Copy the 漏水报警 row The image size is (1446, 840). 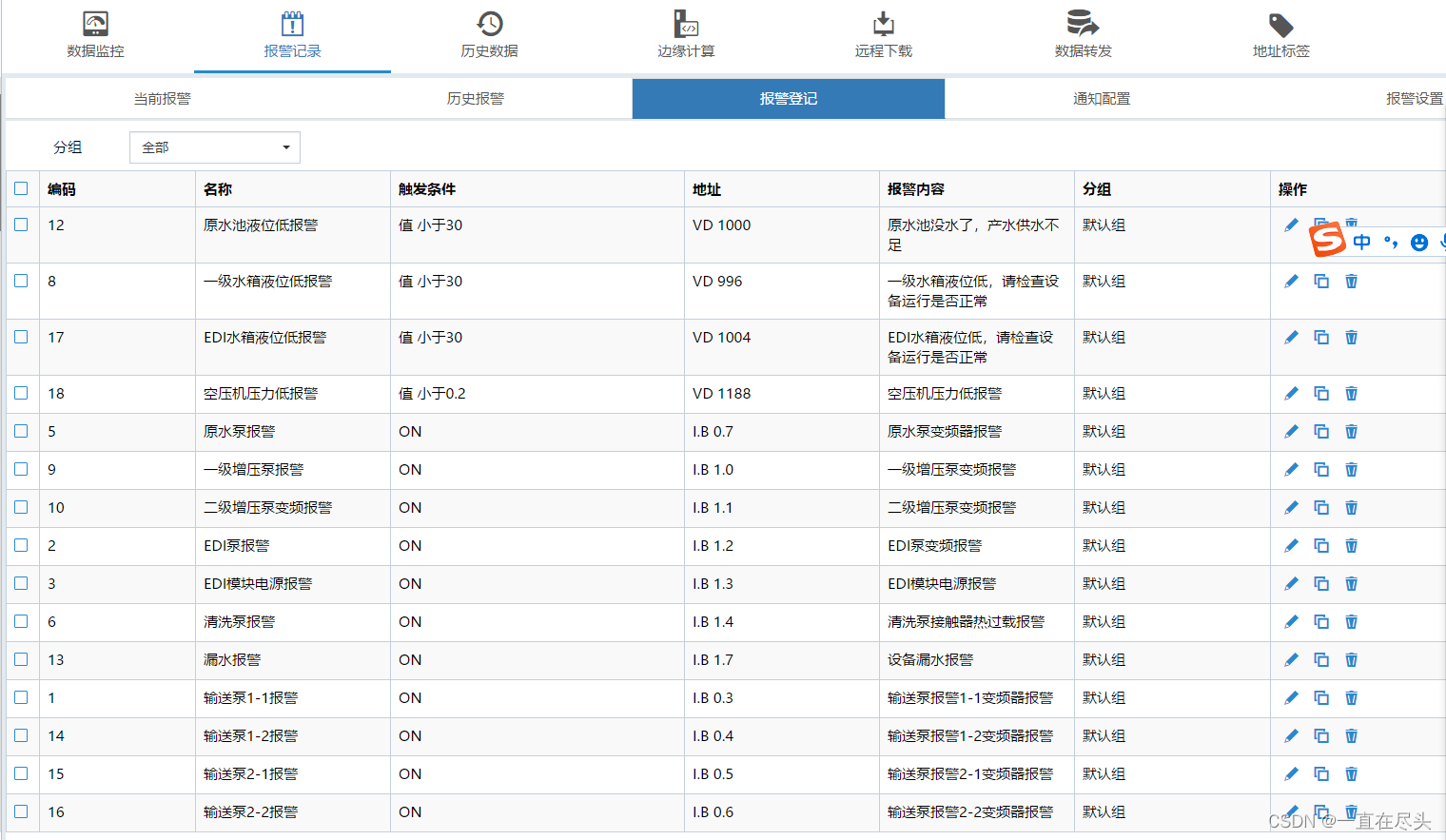pyautogui.click(x=1321, y=660)
